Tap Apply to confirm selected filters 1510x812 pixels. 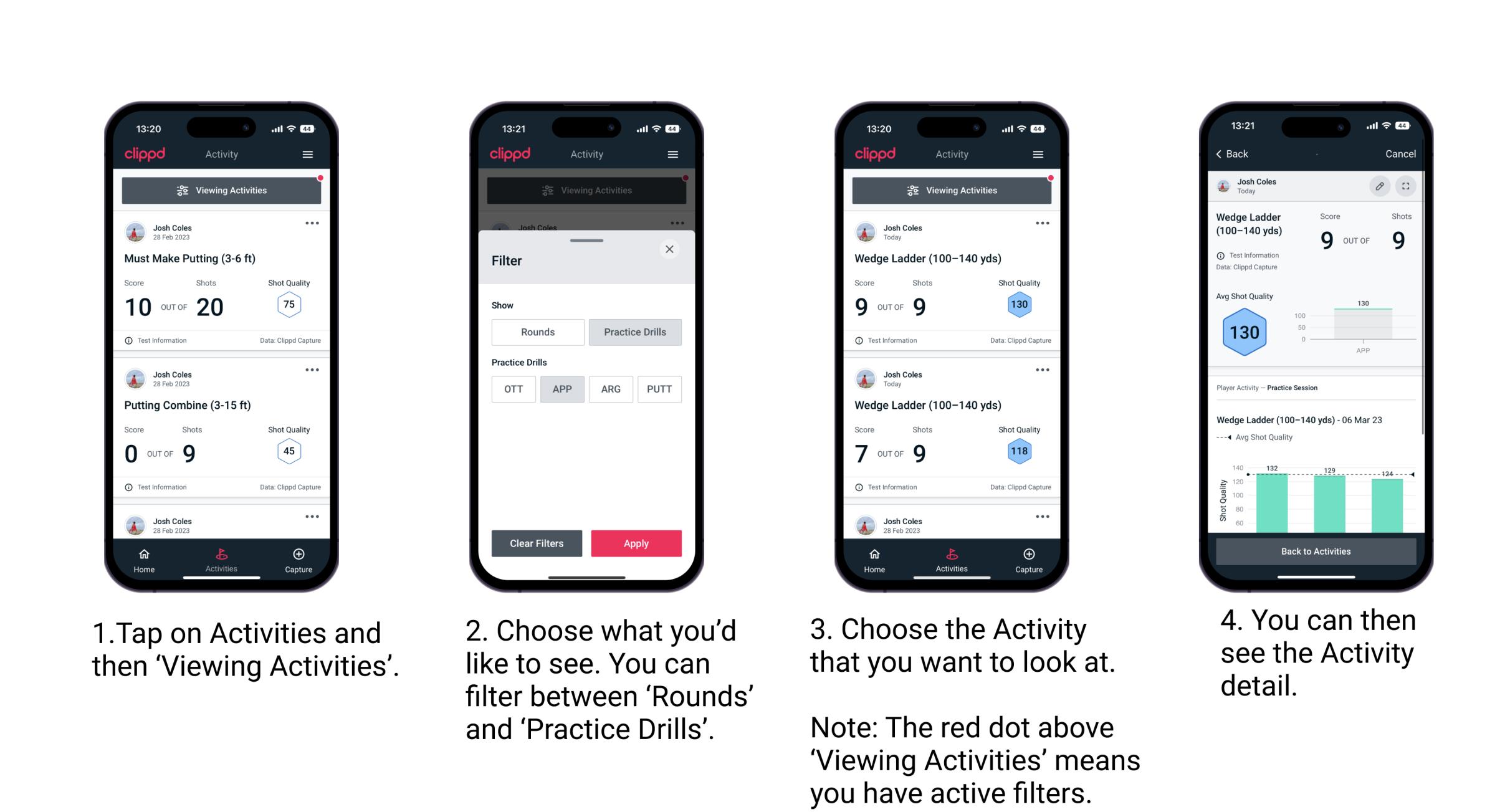[x=635, y=542]
